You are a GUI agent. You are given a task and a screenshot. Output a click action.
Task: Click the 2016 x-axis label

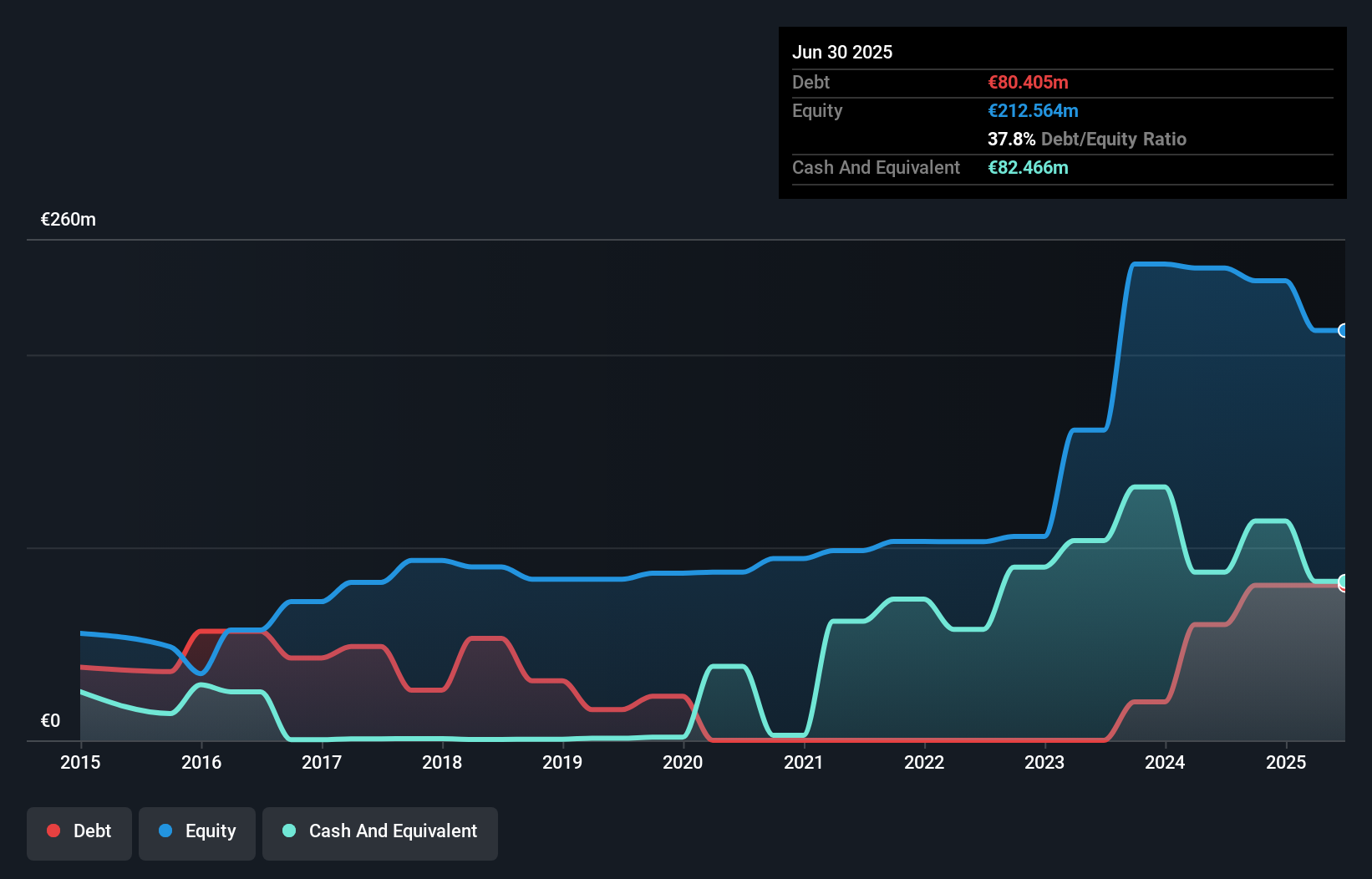201,762
